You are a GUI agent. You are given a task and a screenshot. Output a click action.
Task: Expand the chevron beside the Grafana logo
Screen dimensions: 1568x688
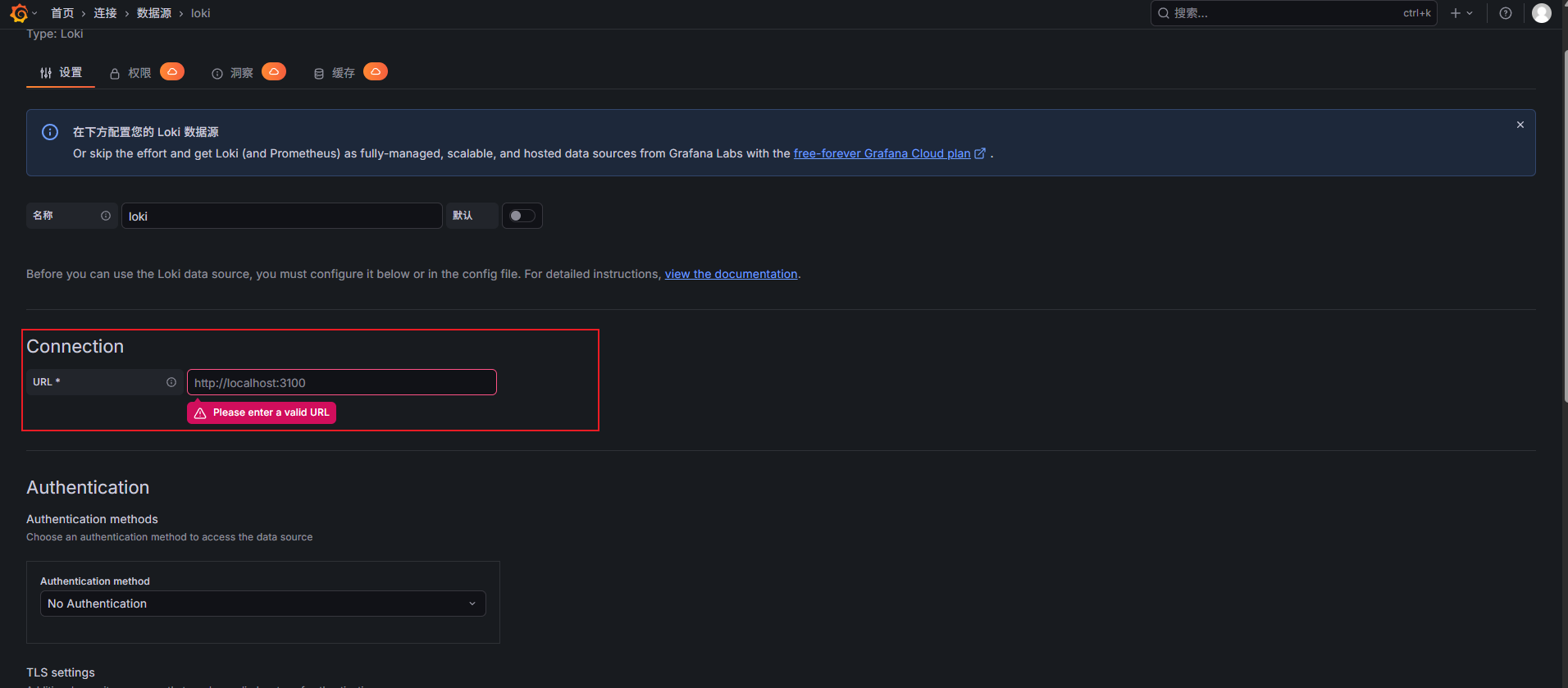(x=34, y=13)
